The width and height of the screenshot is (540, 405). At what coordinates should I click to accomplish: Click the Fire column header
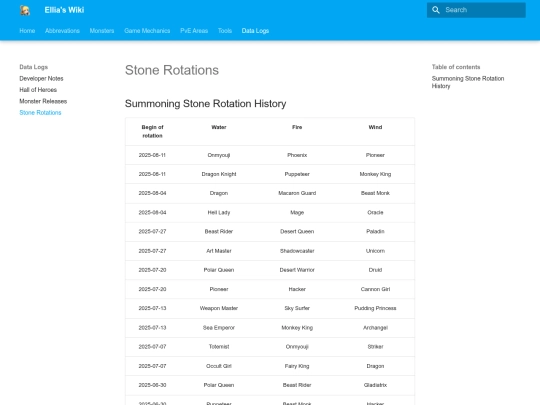tap(297, 127)
